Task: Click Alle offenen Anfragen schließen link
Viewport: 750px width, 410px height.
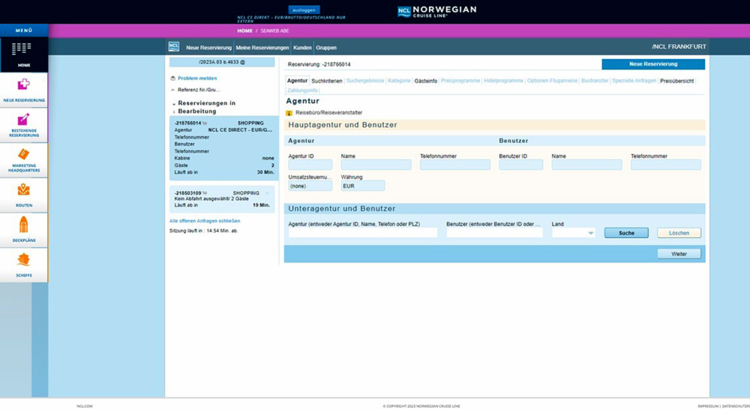Action: pyautogui.click(x=205, y=221)
